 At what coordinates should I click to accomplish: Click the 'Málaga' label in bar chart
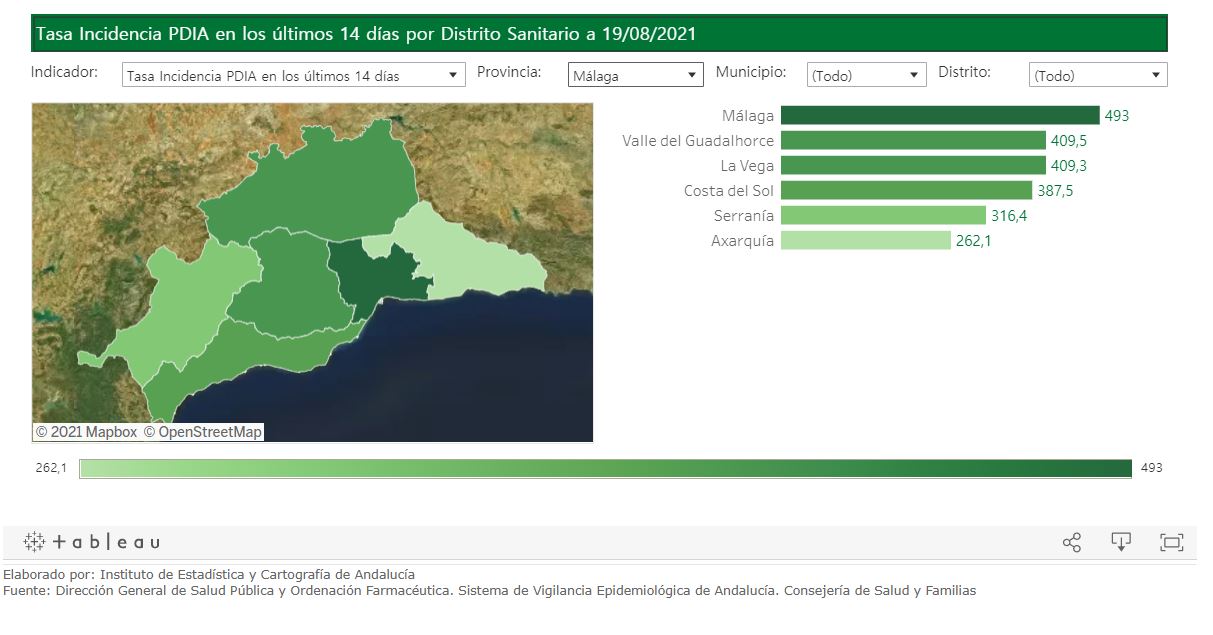coord(747,116)
